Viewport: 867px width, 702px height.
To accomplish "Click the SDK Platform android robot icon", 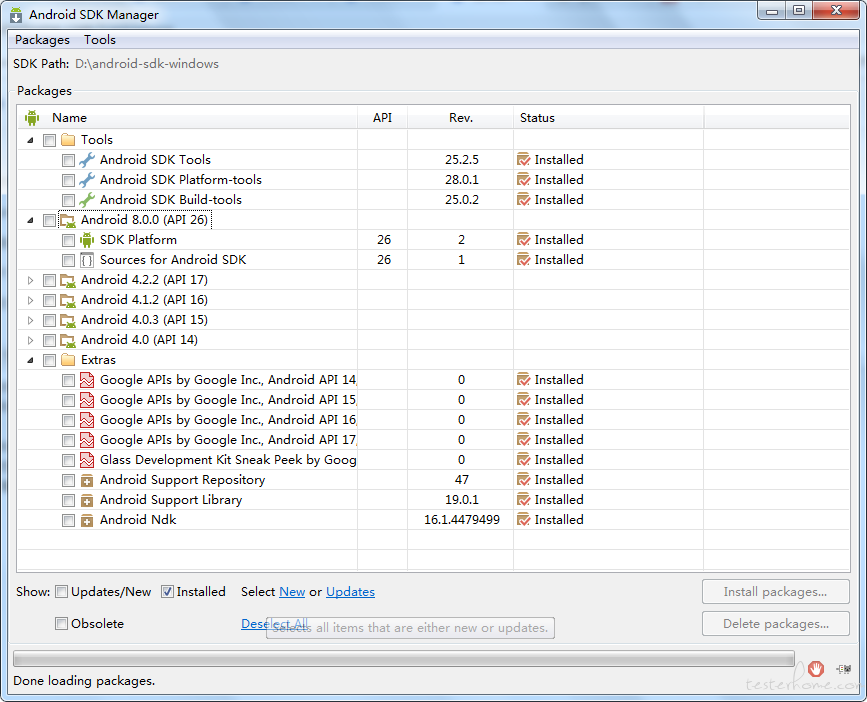I will [87, 240].
